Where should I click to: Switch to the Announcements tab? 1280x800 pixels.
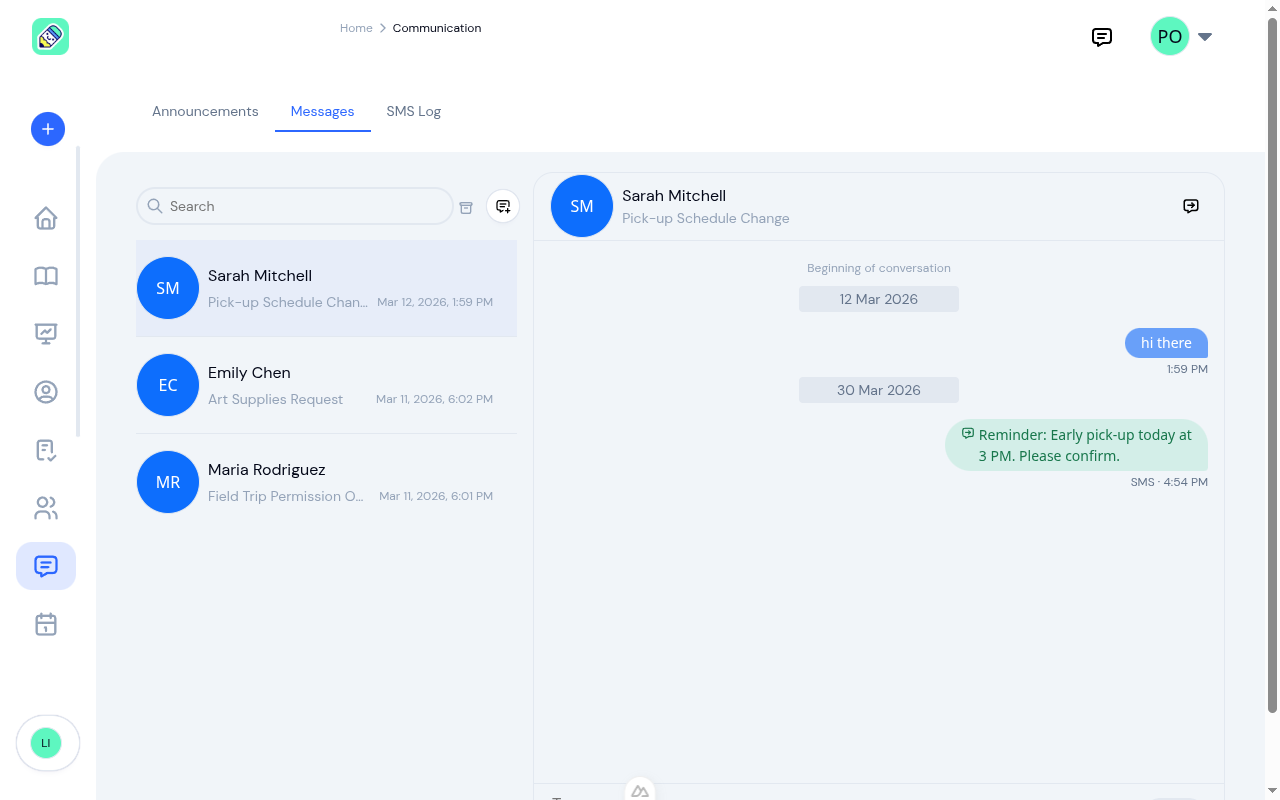[205, 111]
